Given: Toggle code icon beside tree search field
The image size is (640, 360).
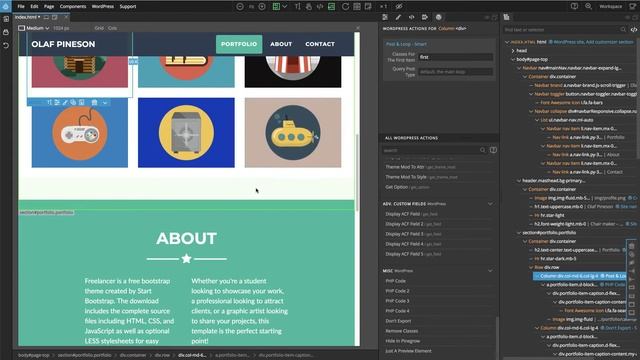Looking at the screenshot, I should coord(633,30).
